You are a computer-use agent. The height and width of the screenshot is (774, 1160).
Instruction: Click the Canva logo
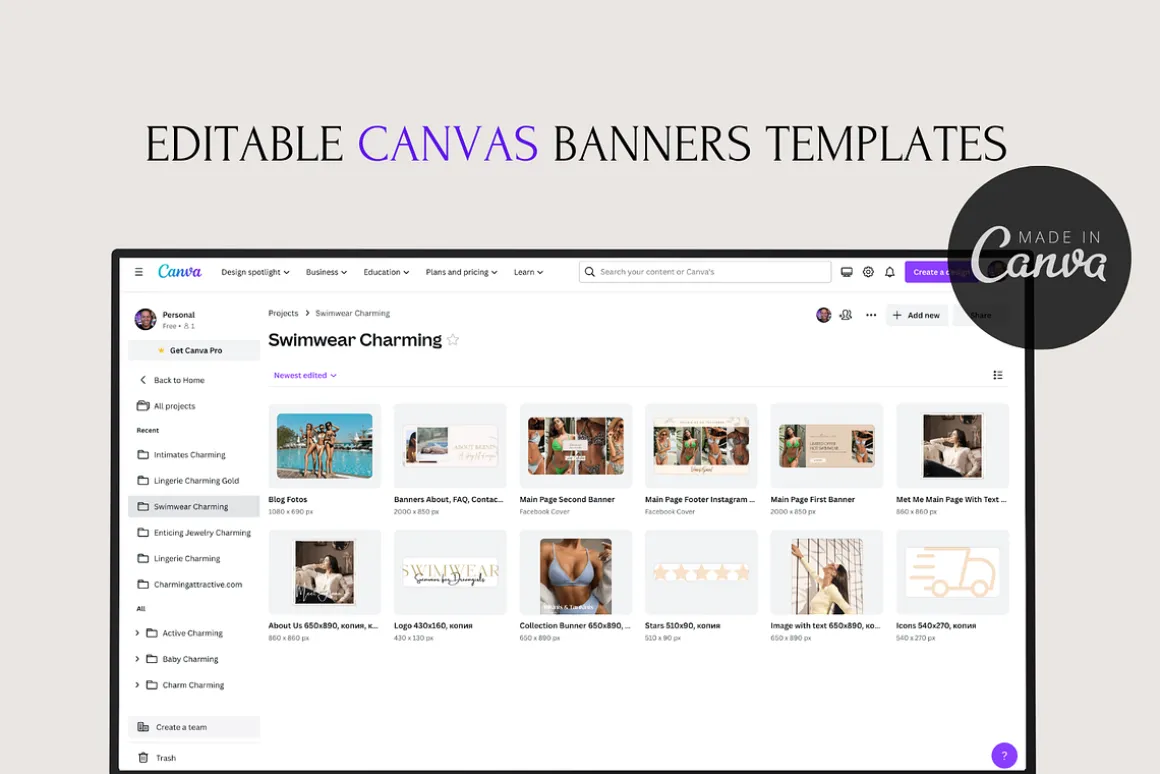point(180,272)
